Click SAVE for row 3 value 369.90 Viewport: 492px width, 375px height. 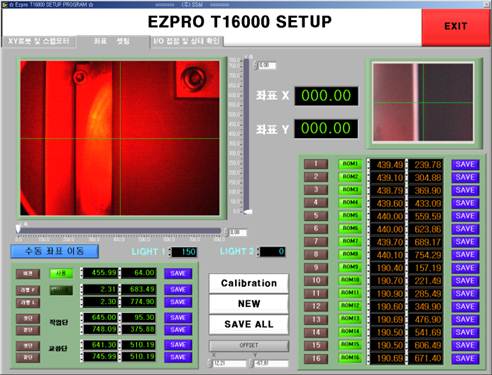(465, 190)
